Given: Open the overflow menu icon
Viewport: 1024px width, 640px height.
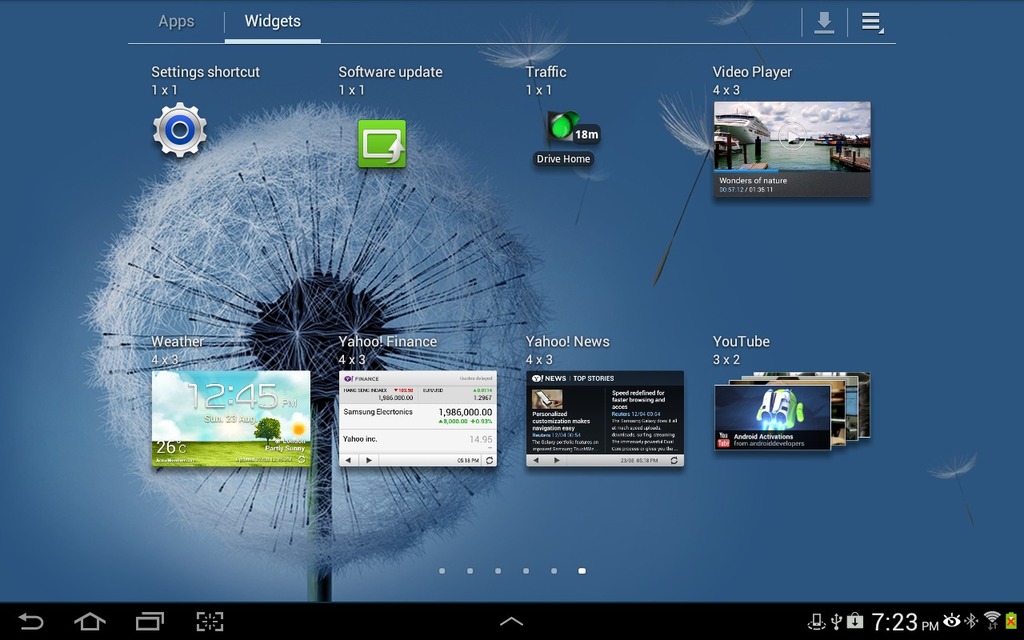Looking at the screenshot, I should [x=871, y=22].
